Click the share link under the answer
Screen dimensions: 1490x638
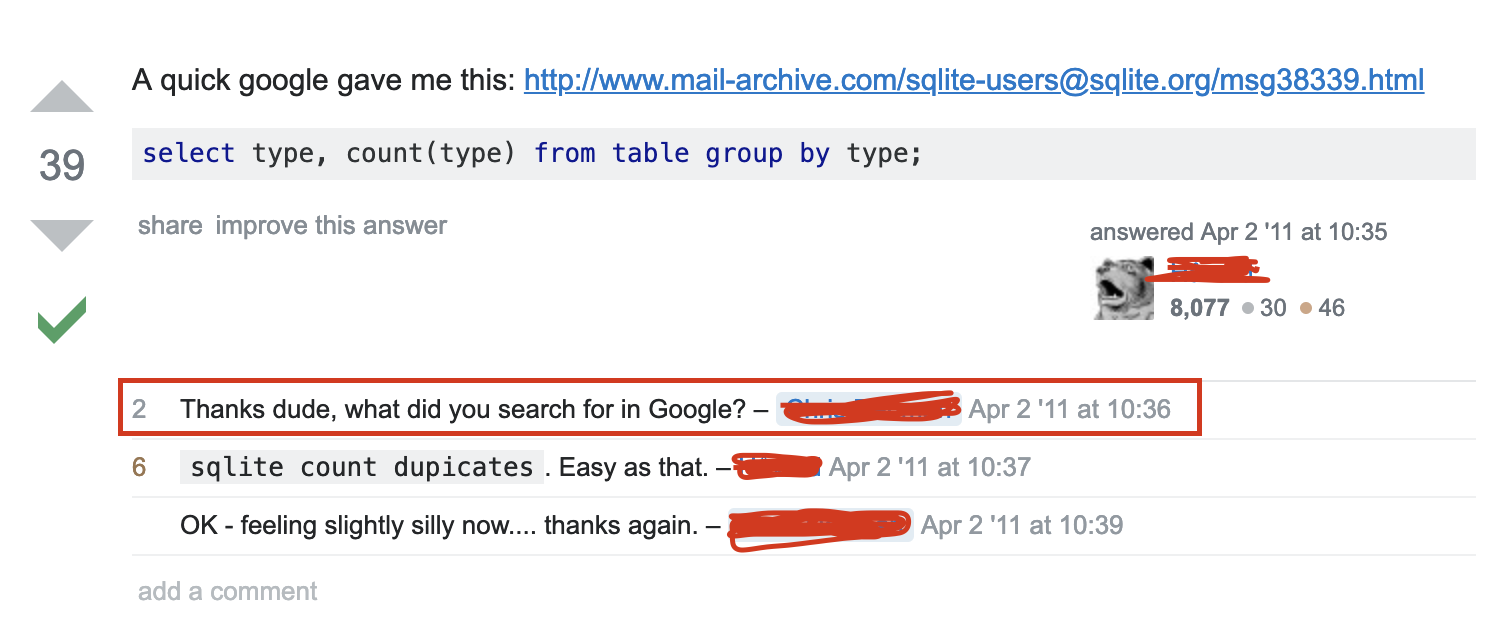[x=170, y=226]
